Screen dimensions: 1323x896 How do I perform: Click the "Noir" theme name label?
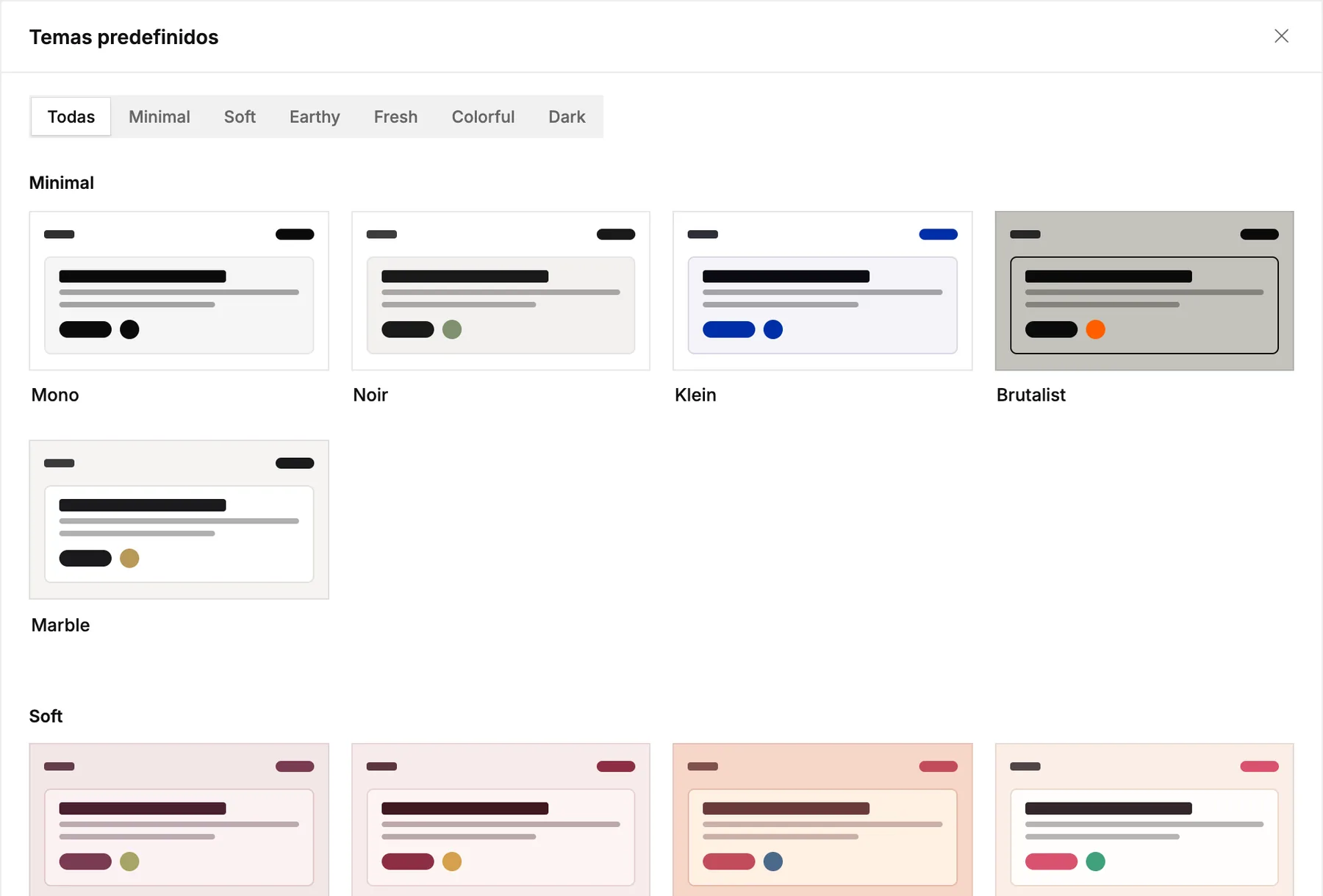370,395
